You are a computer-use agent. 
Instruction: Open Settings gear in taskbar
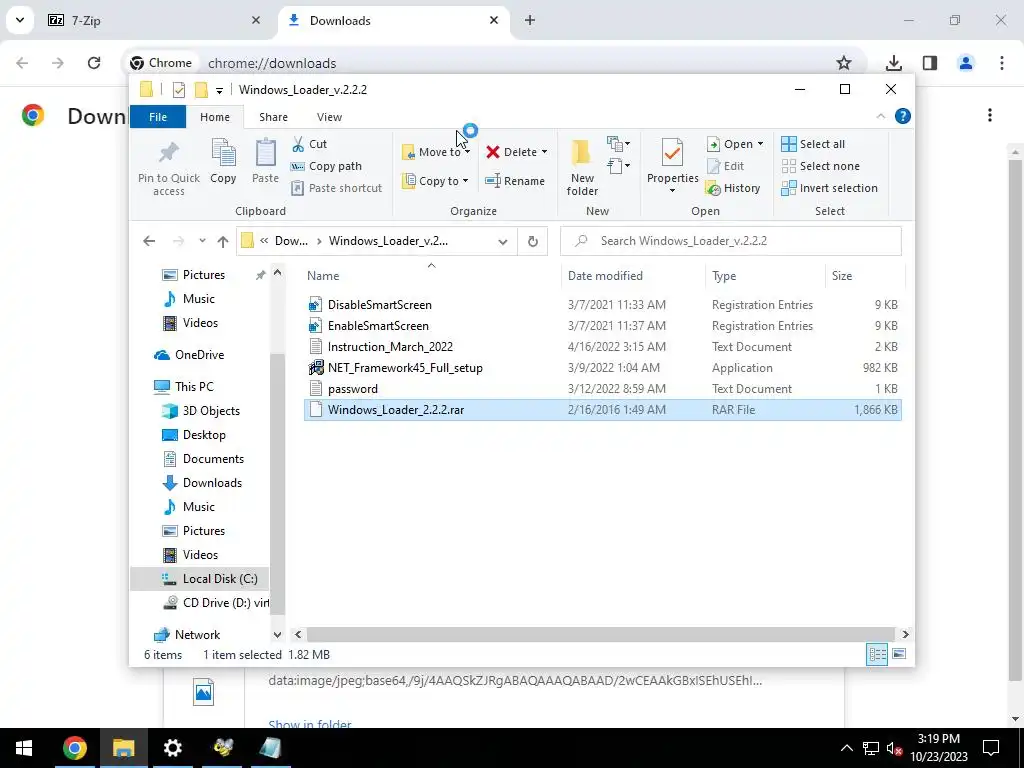click(x=172, y=748)
